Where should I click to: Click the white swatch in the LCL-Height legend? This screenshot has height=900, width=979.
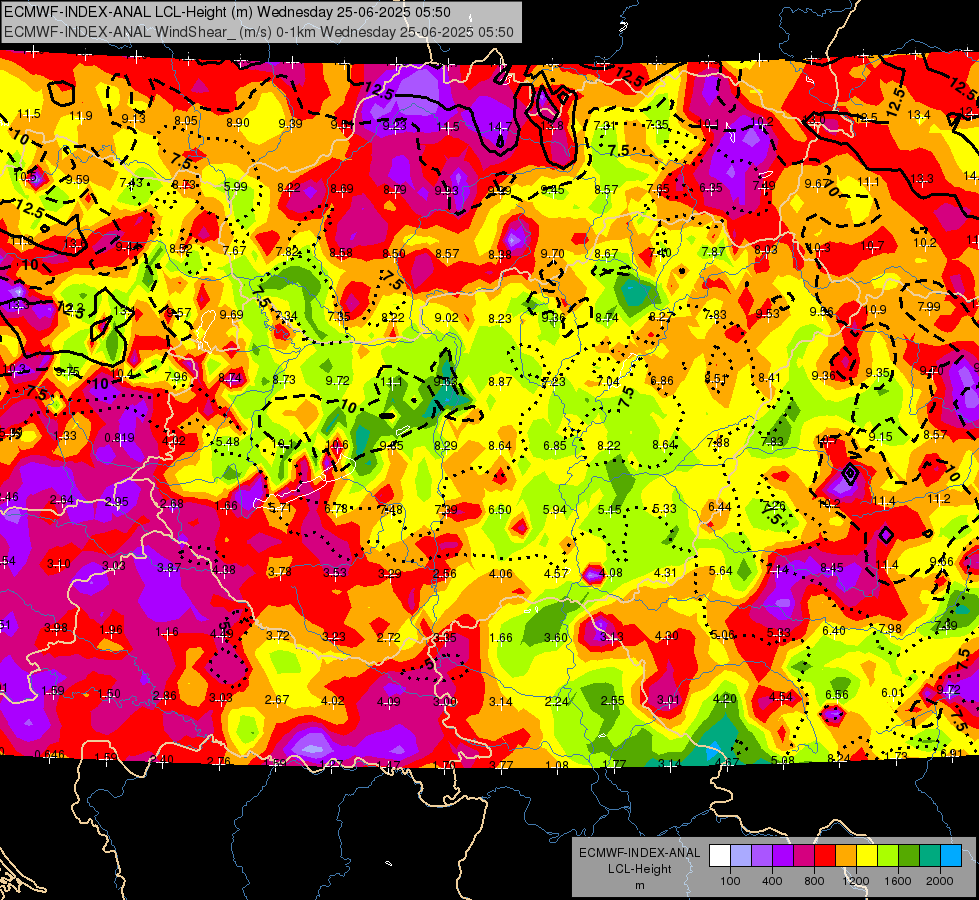click(720, 856)
